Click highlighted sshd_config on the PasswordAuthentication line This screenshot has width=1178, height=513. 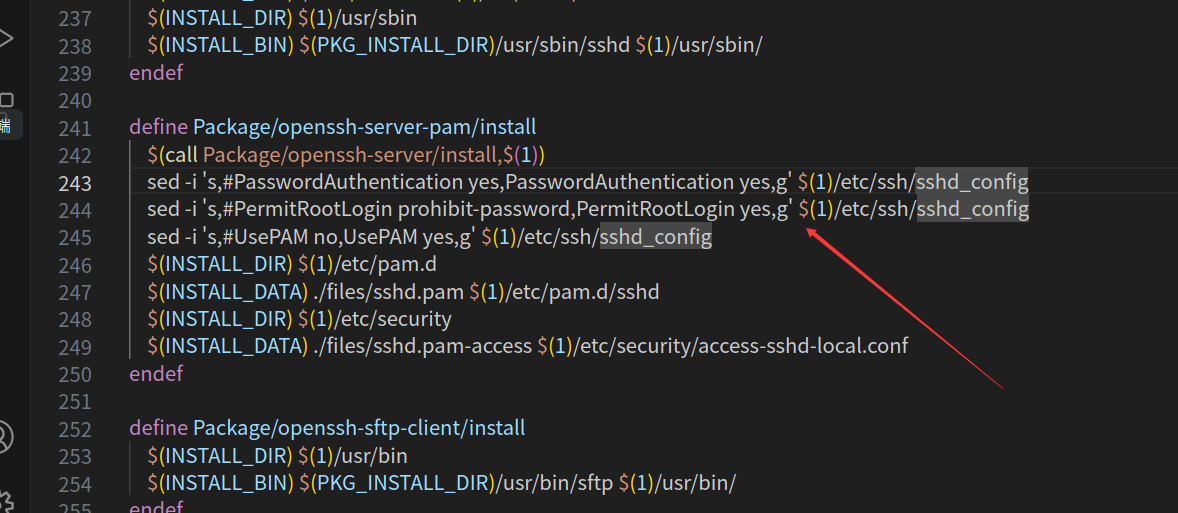972,182
